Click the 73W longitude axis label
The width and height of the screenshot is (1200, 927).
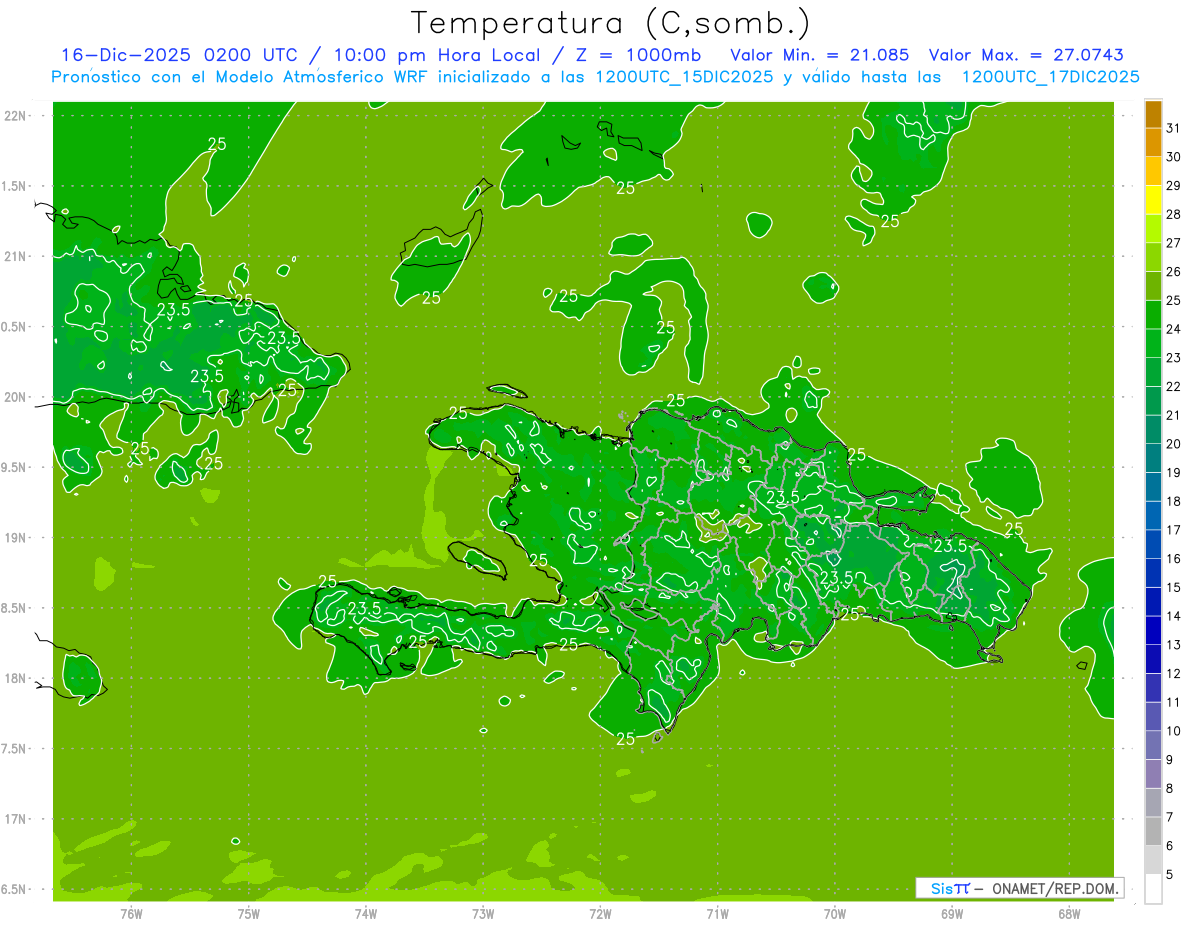point(483,913)
